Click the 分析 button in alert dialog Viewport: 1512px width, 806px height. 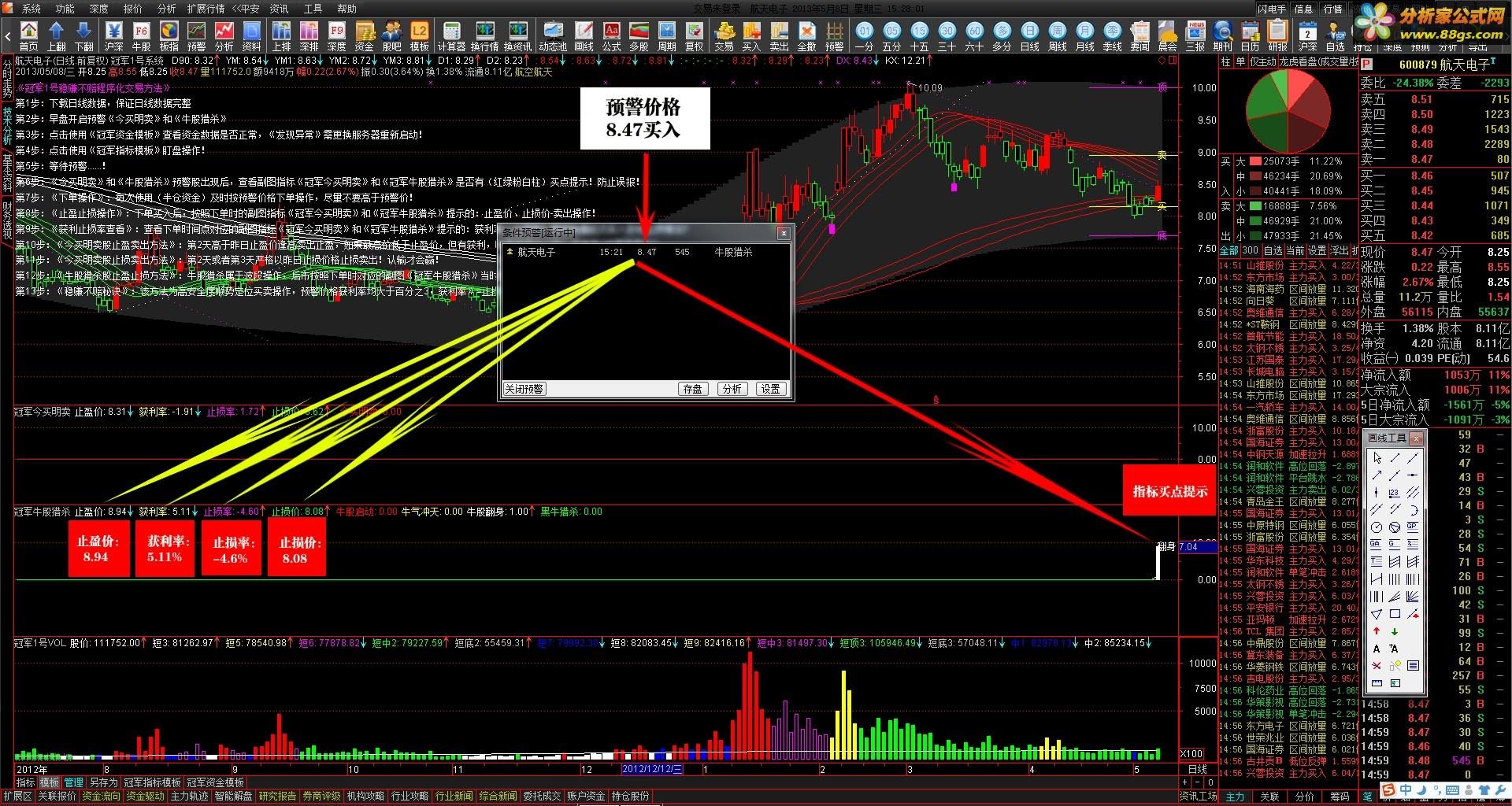point(732,389)
